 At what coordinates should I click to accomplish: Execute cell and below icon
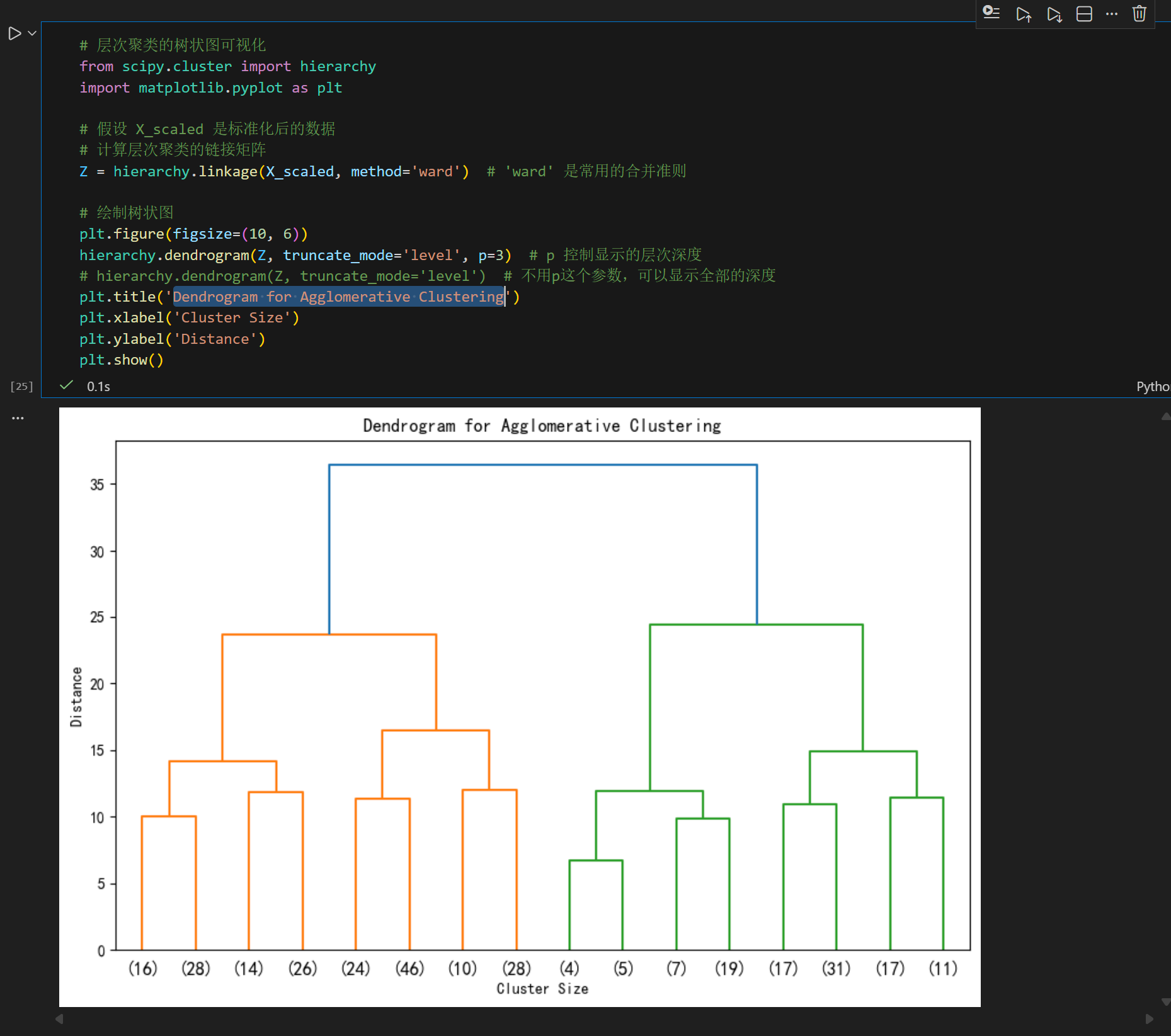tap(1054, 14)
